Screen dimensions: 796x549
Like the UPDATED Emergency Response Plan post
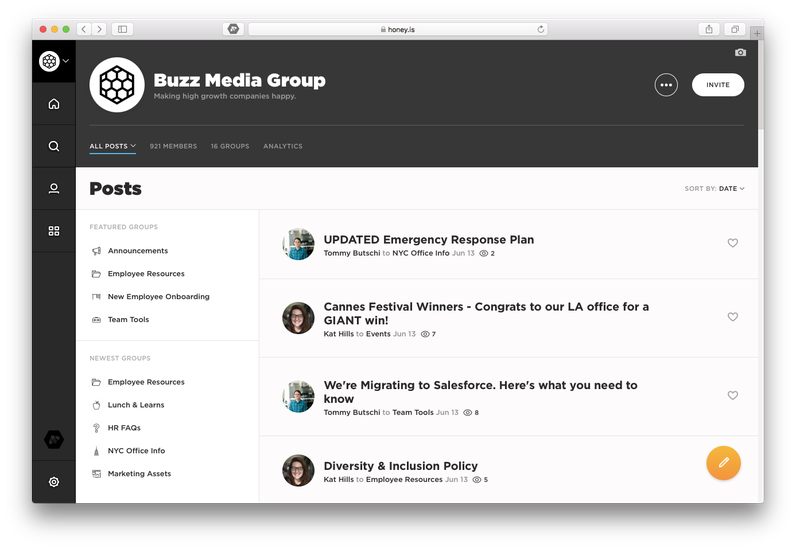(x=733, y=243)
